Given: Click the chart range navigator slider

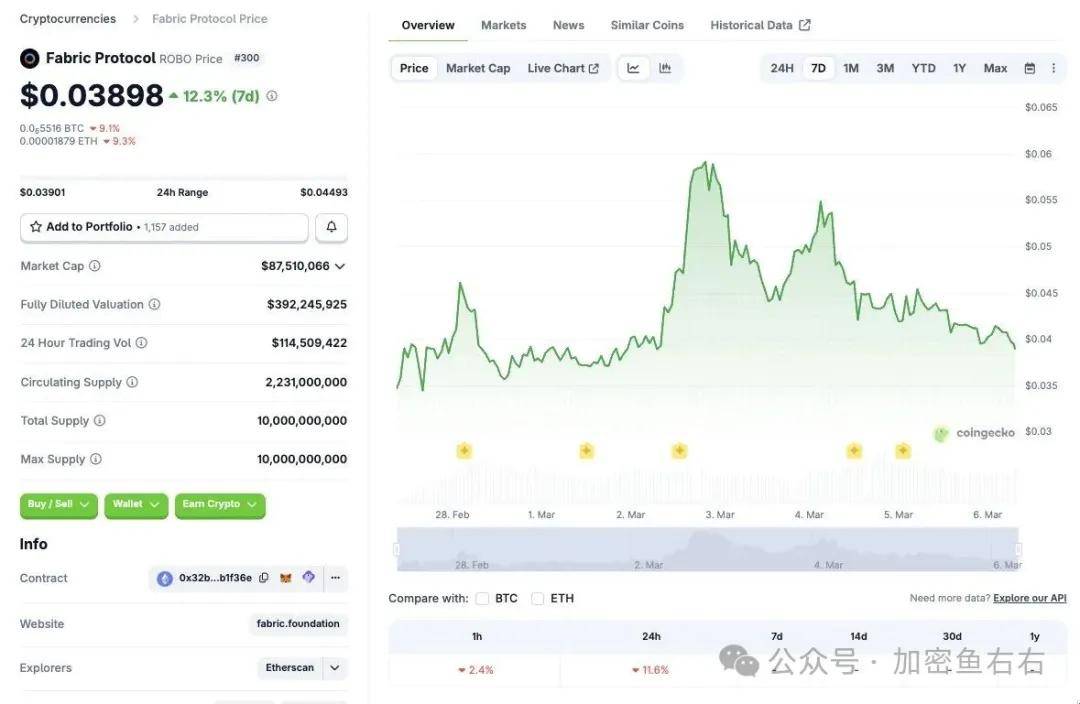Looking at the screenshot, I should click(708, 549).
